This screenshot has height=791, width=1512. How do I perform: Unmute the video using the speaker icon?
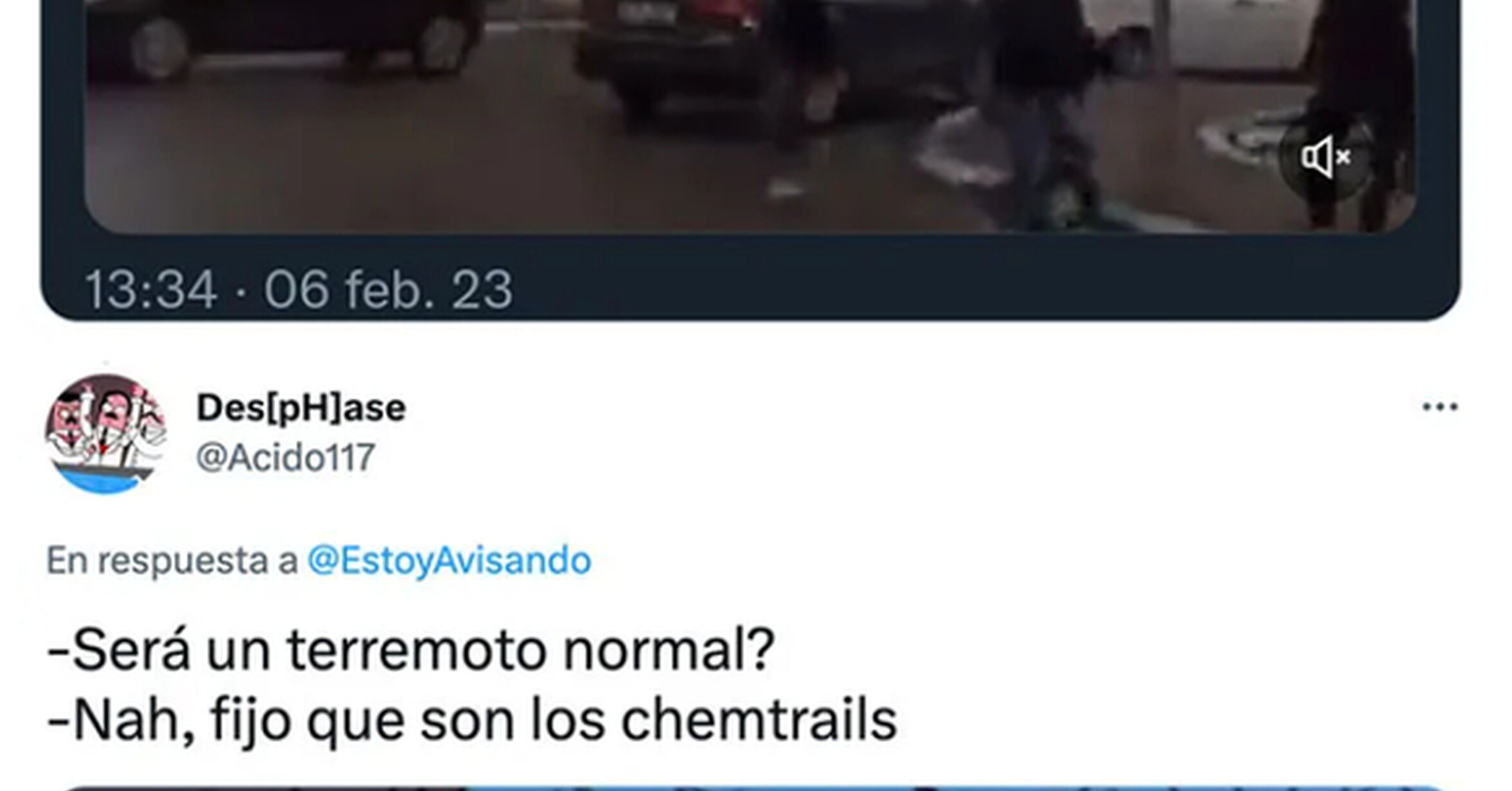pos(1324,157)
